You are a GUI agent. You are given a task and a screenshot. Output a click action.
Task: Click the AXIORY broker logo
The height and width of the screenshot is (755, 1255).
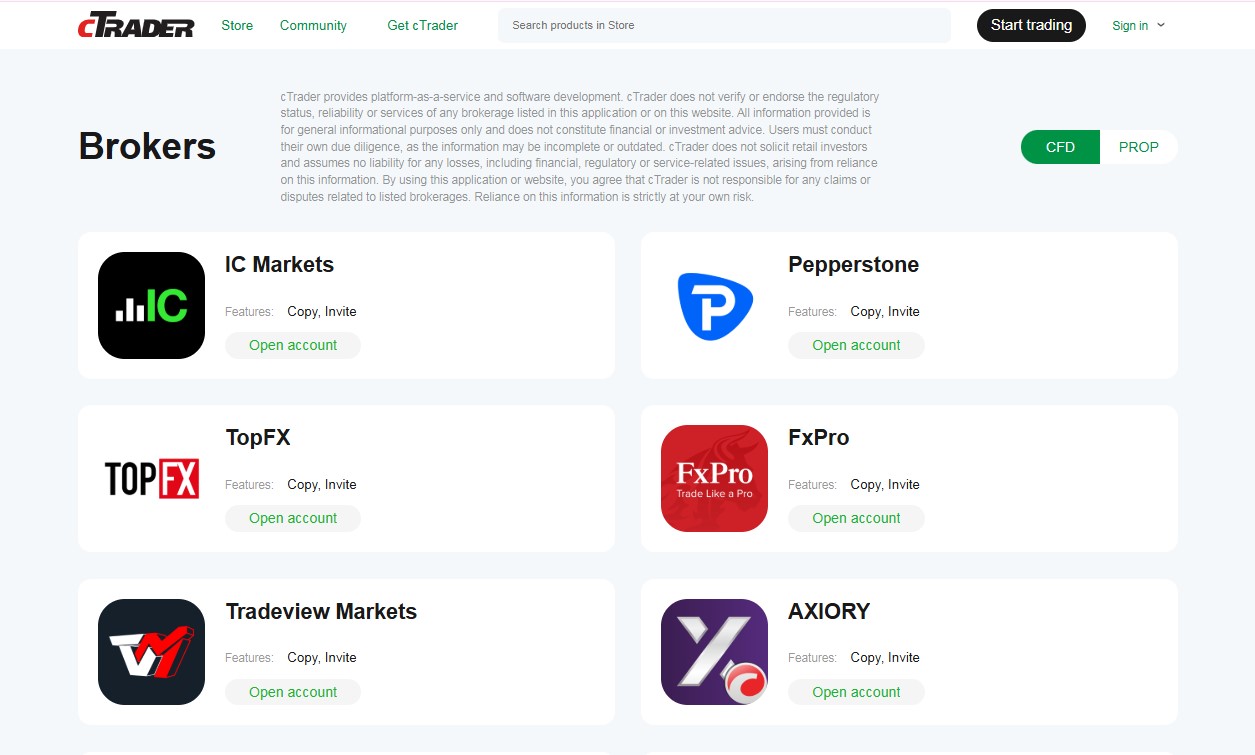click(714, 651)
